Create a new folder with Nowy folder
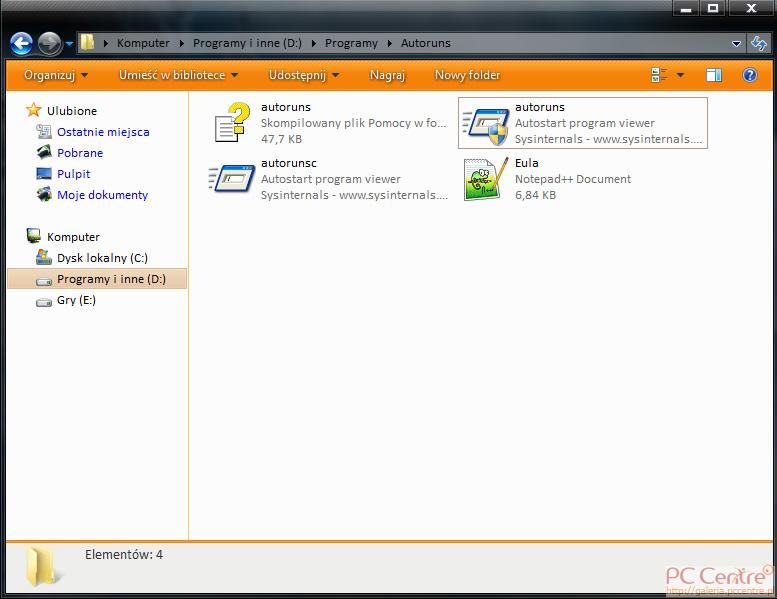 467,75
